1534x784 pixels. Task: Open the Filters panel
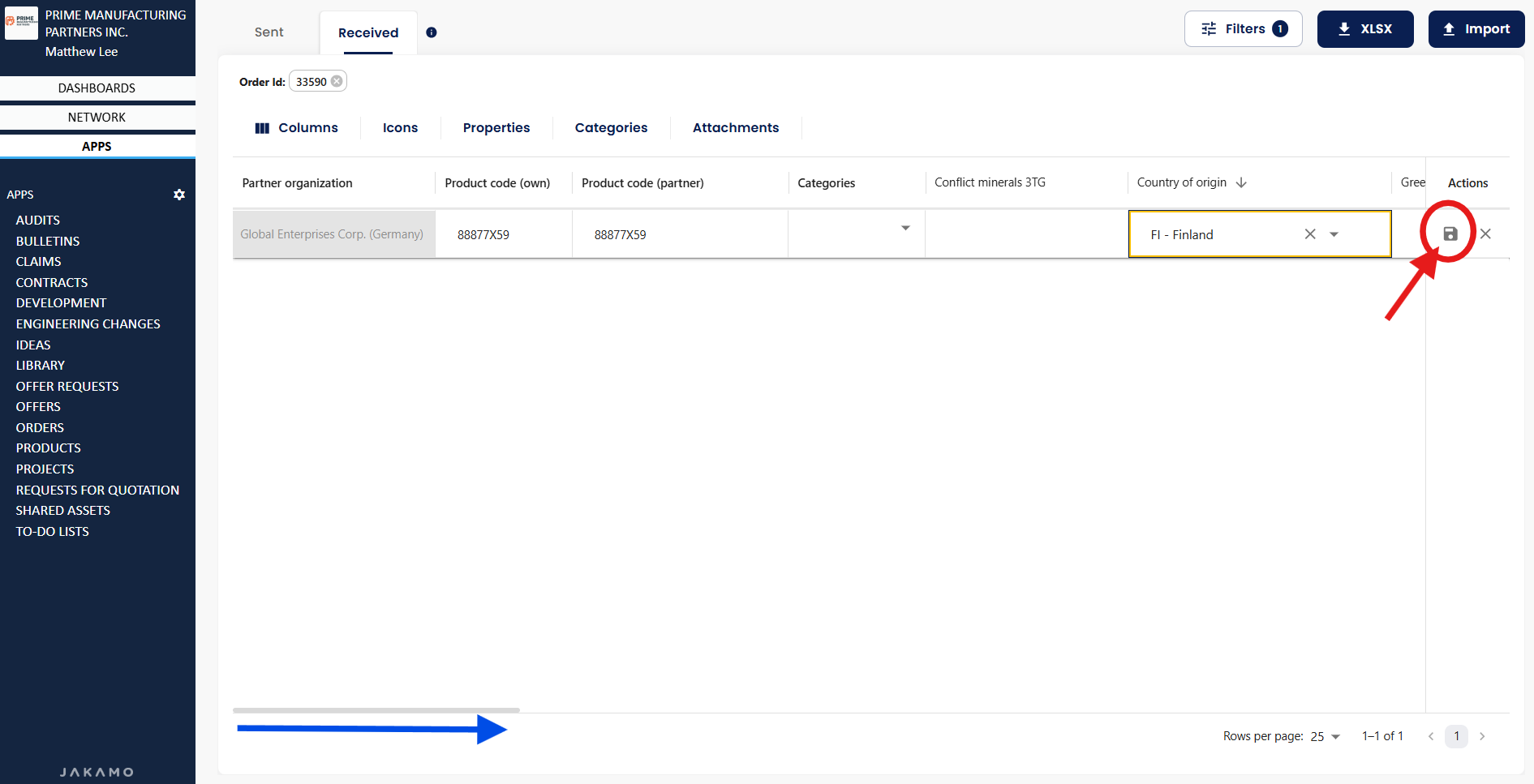pyautogui.click(x=1243, y=29)
